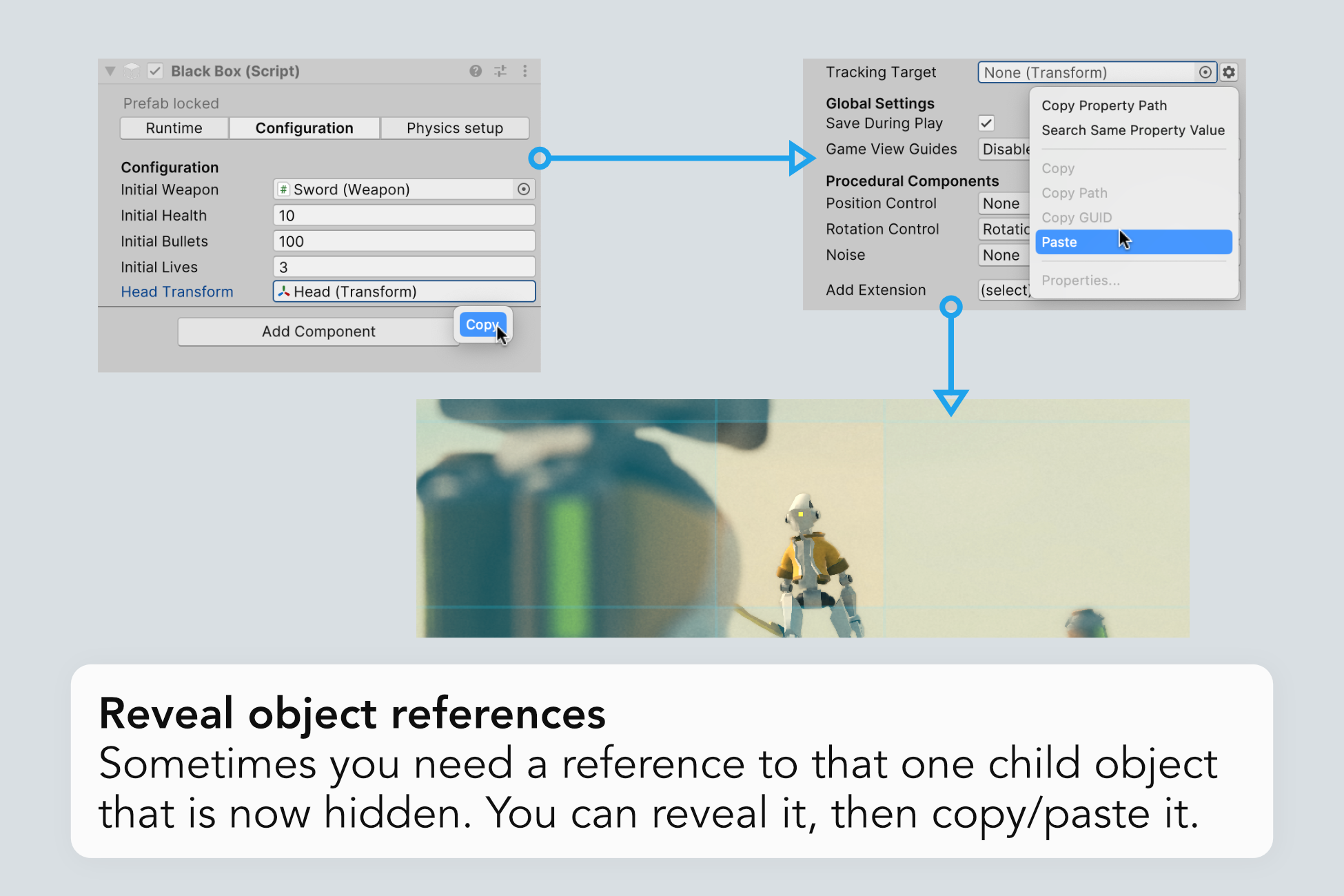Click the gear icon beside Tracking Target
The width and height of the screenshot is (1344, 896).
[1229, 72]
